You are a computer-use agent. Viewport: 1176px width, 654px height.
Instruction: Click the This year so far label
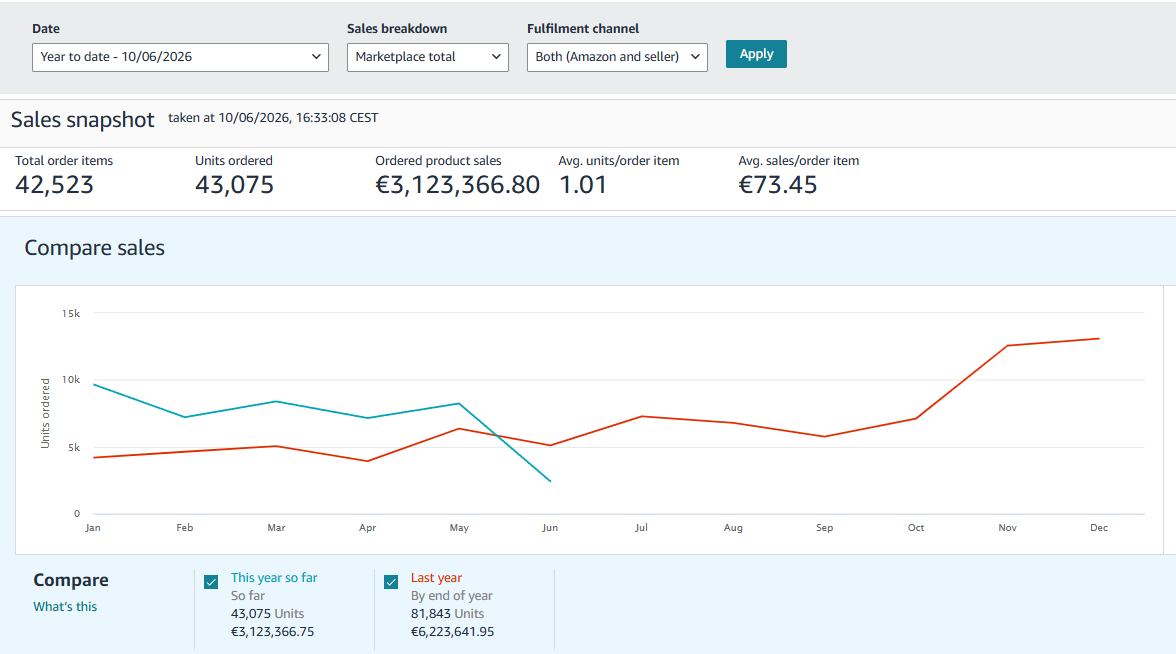point(274,578)
